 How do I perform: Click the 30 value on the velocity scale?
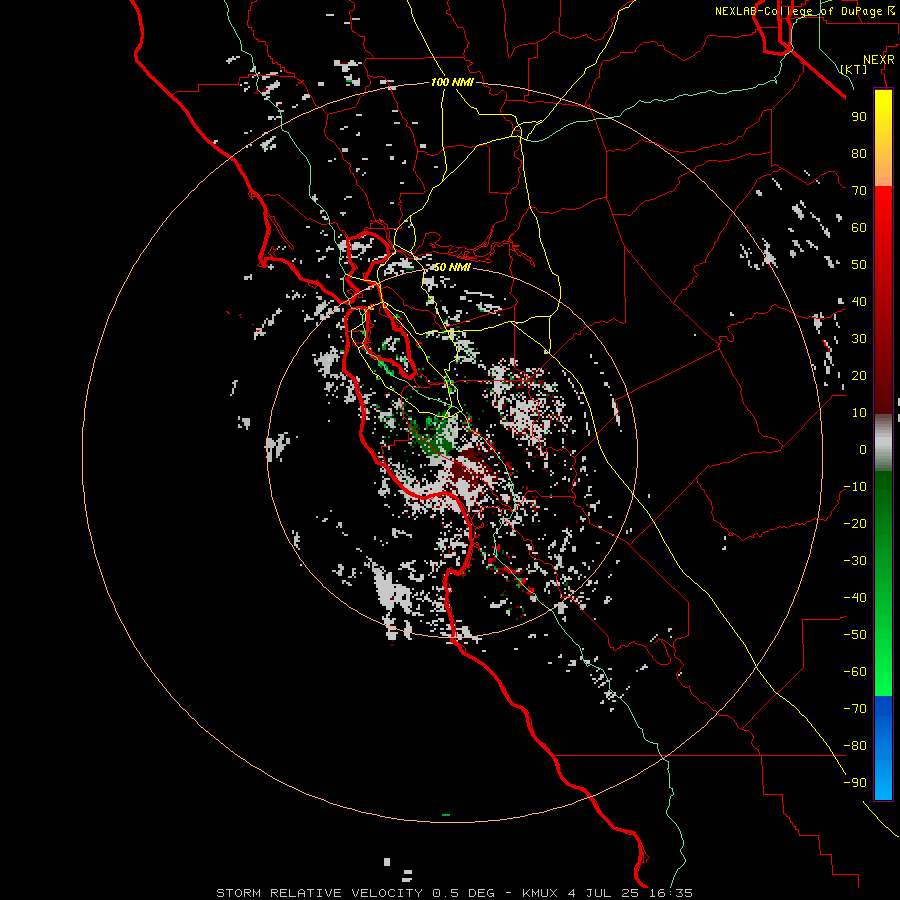859,339
